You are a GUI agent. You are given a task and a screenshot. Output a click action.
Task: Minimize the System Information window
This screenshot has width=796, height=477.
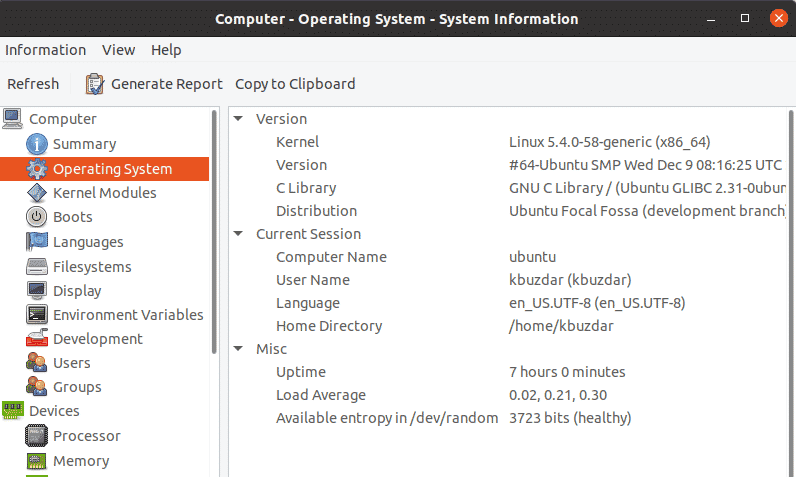(711, 19)
